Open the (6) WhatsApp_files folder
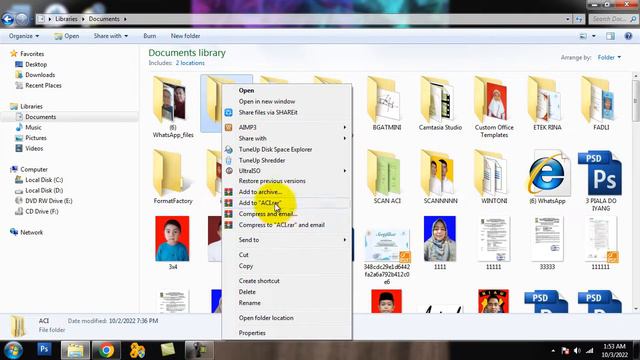Image resolution: width=640 pixels, height=360 pixels. point(173,107)
